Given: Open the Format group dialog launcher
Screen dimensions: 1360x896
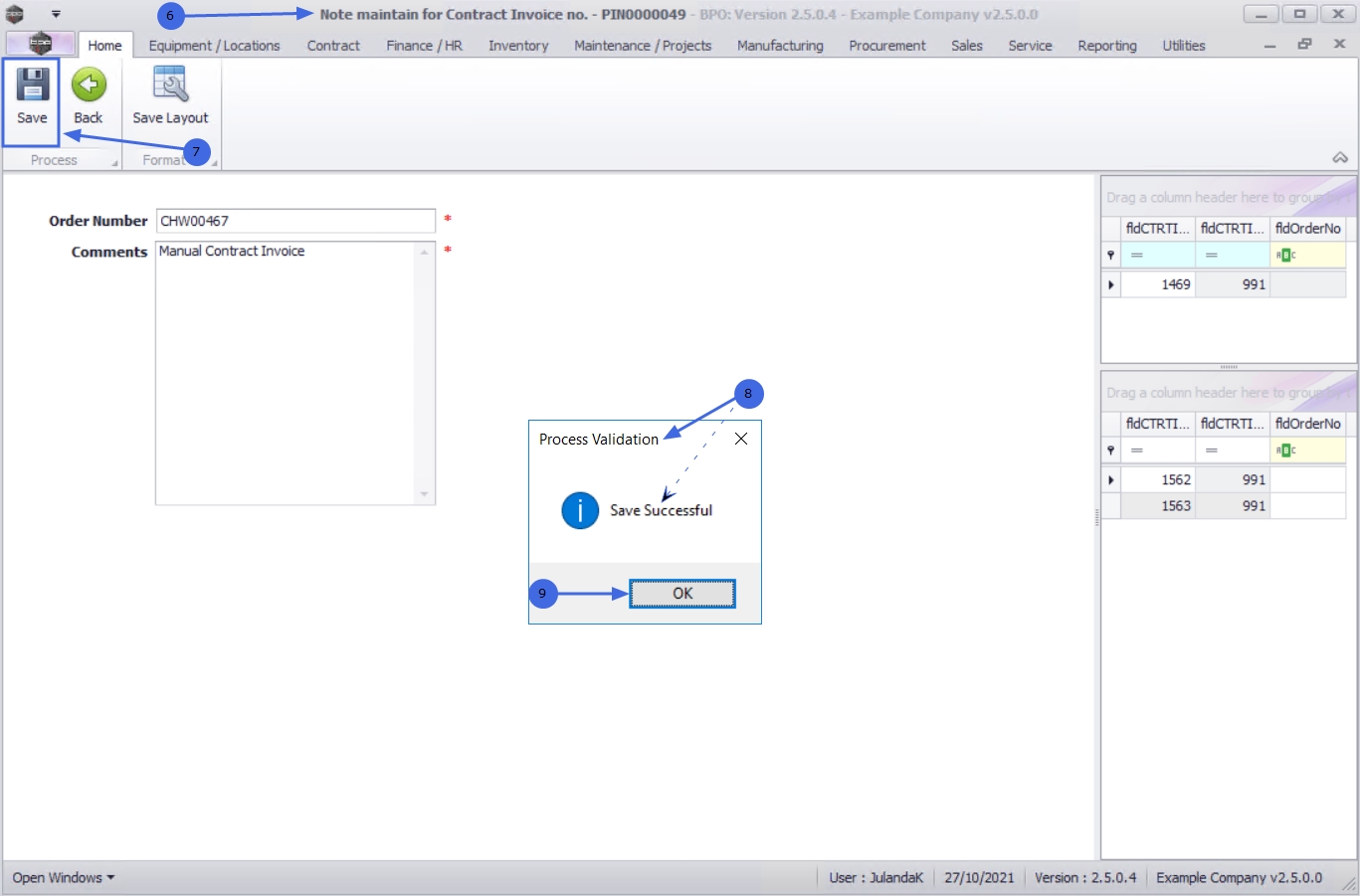Looking at the screenshot, I should 214,163.
